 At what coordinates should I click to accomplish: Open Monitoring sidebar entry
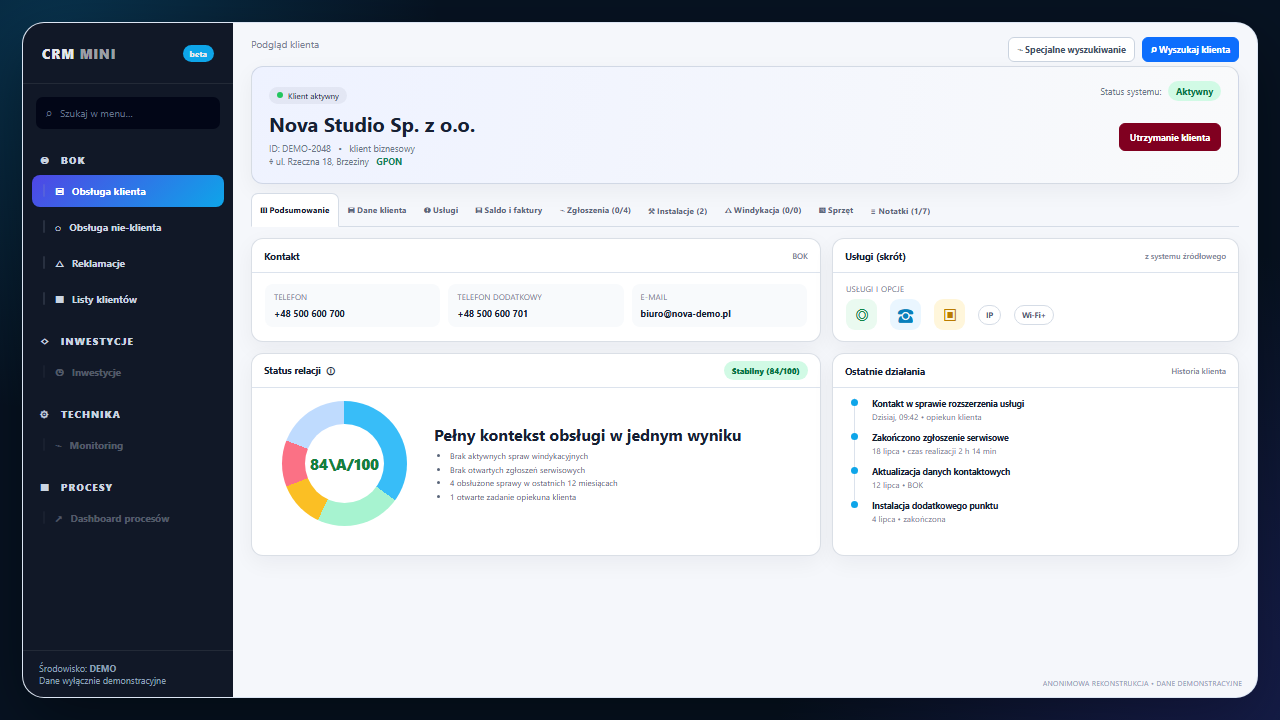(128, 446)
